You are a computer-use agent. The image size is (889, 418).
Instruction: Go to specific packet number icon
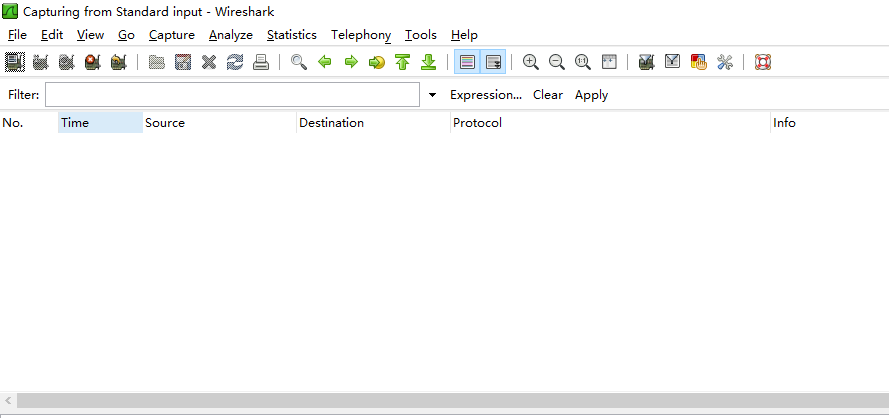click(377, 62)
